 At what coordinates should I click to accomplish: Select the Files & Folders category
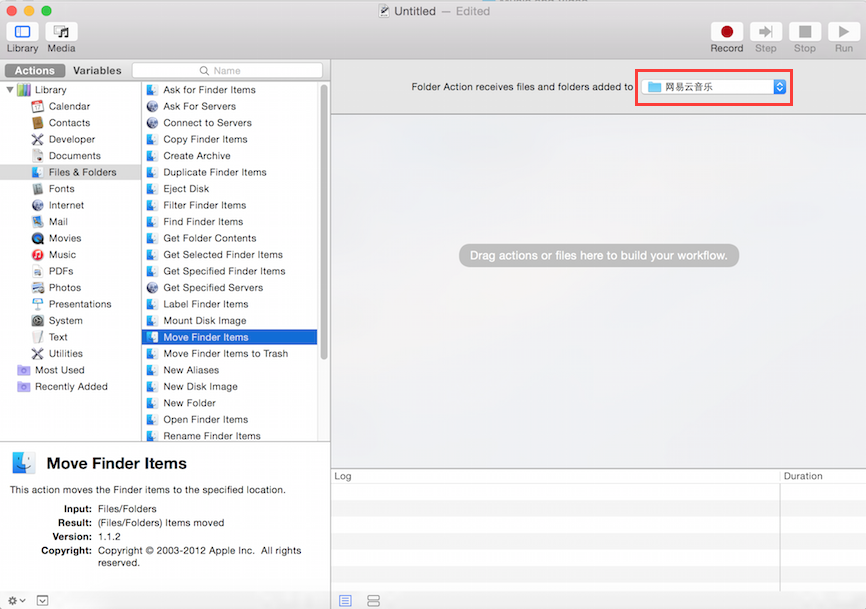[71, 172]
